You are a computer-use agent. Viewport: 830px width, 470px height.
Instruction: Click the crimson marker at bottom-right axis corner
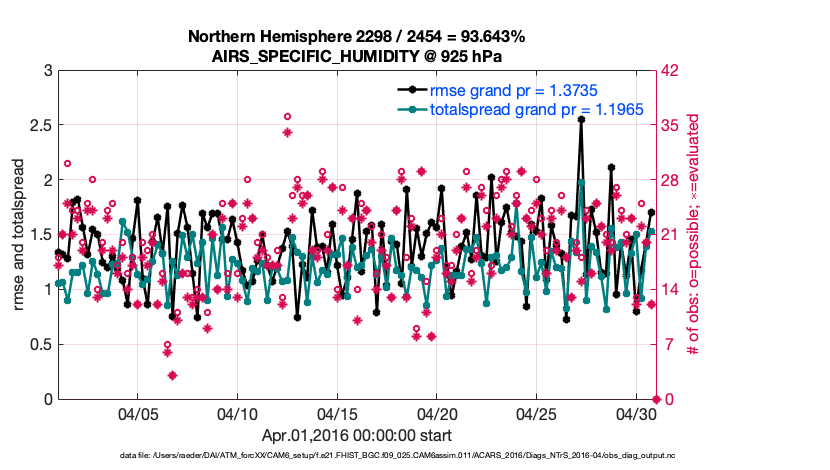pyautogui.click(x=655, y=399)
